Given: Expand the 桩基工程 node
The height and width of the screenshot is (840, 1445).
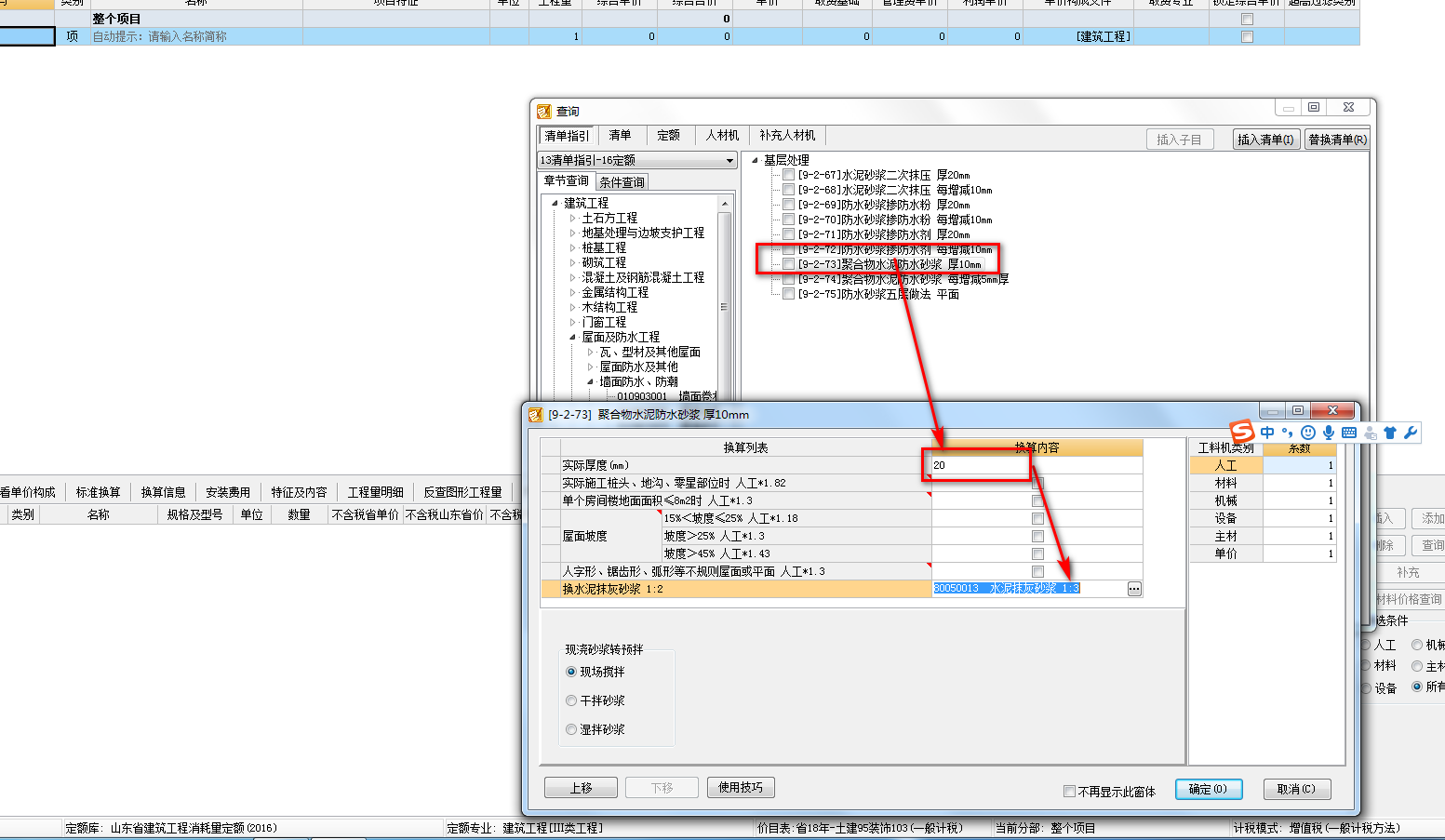Looking at the screenshot, I should [573, 247].
